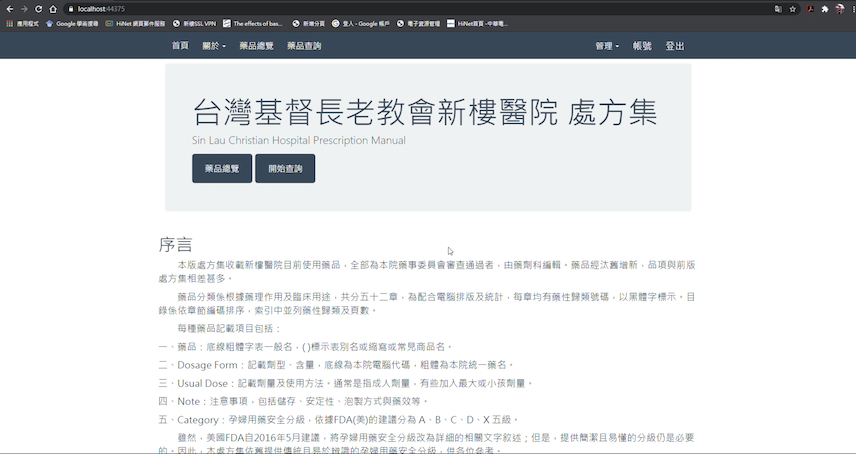Click the 帳號 account link
The height and width of the screenshot is (454, 856).
point(642,46)
